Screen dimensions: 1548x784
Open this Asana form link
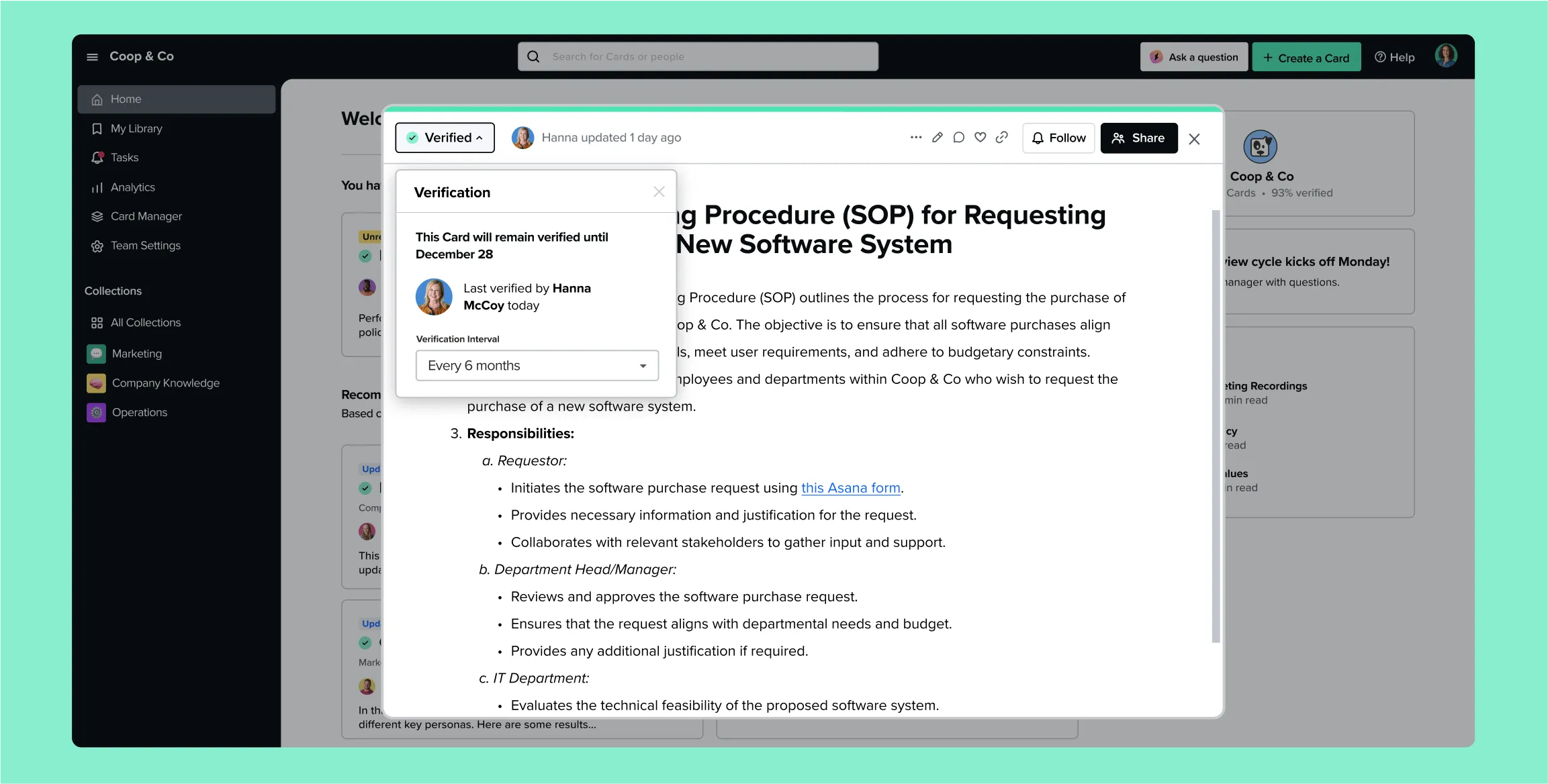coord(850,488)
